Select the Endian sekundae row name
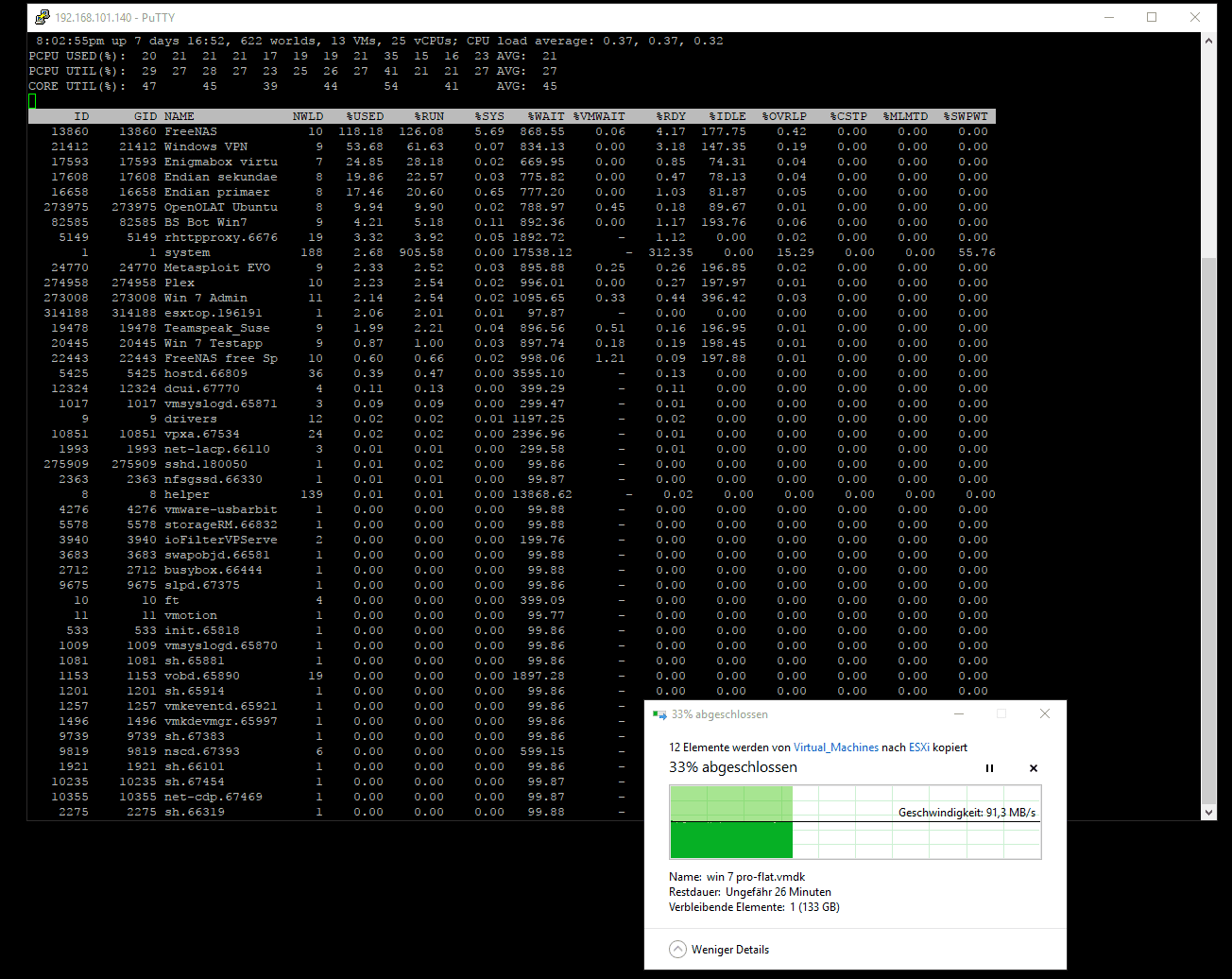Viewport: 1232px width, 979px height. coord(221,177)
